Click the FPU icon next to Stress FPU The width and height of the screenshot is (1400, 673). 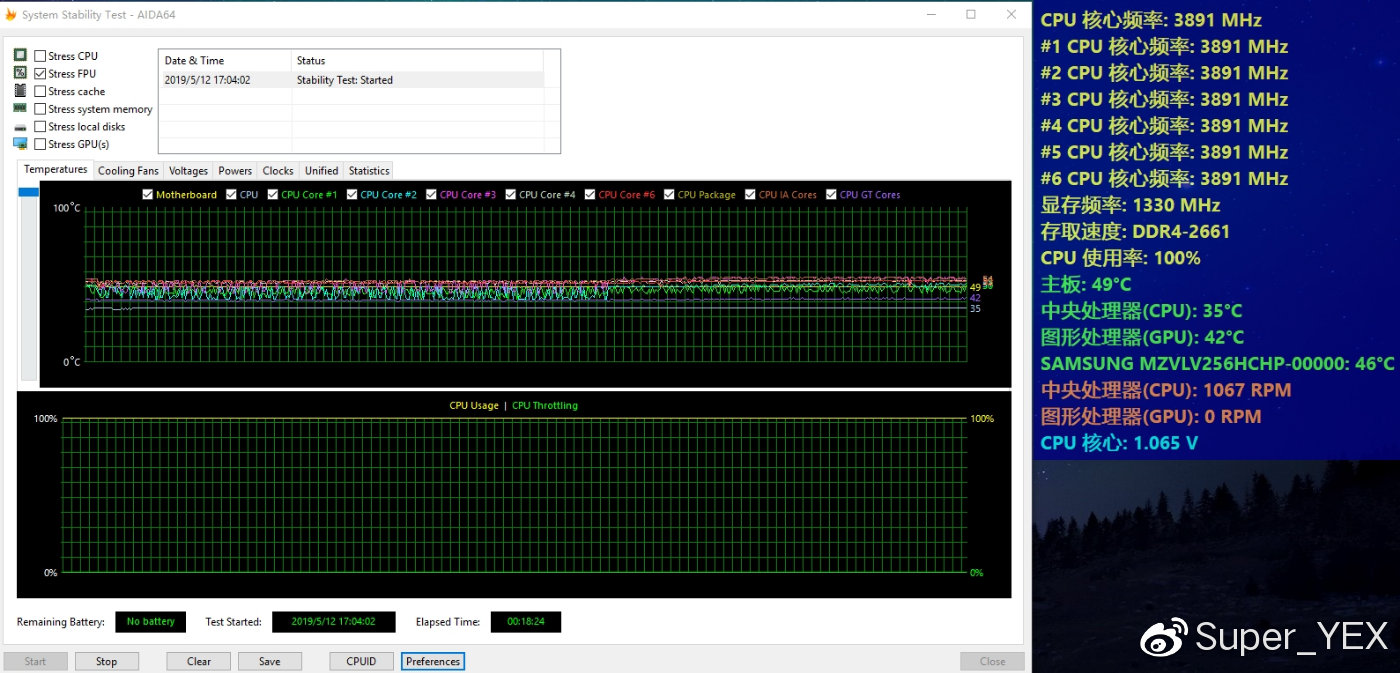20,73
